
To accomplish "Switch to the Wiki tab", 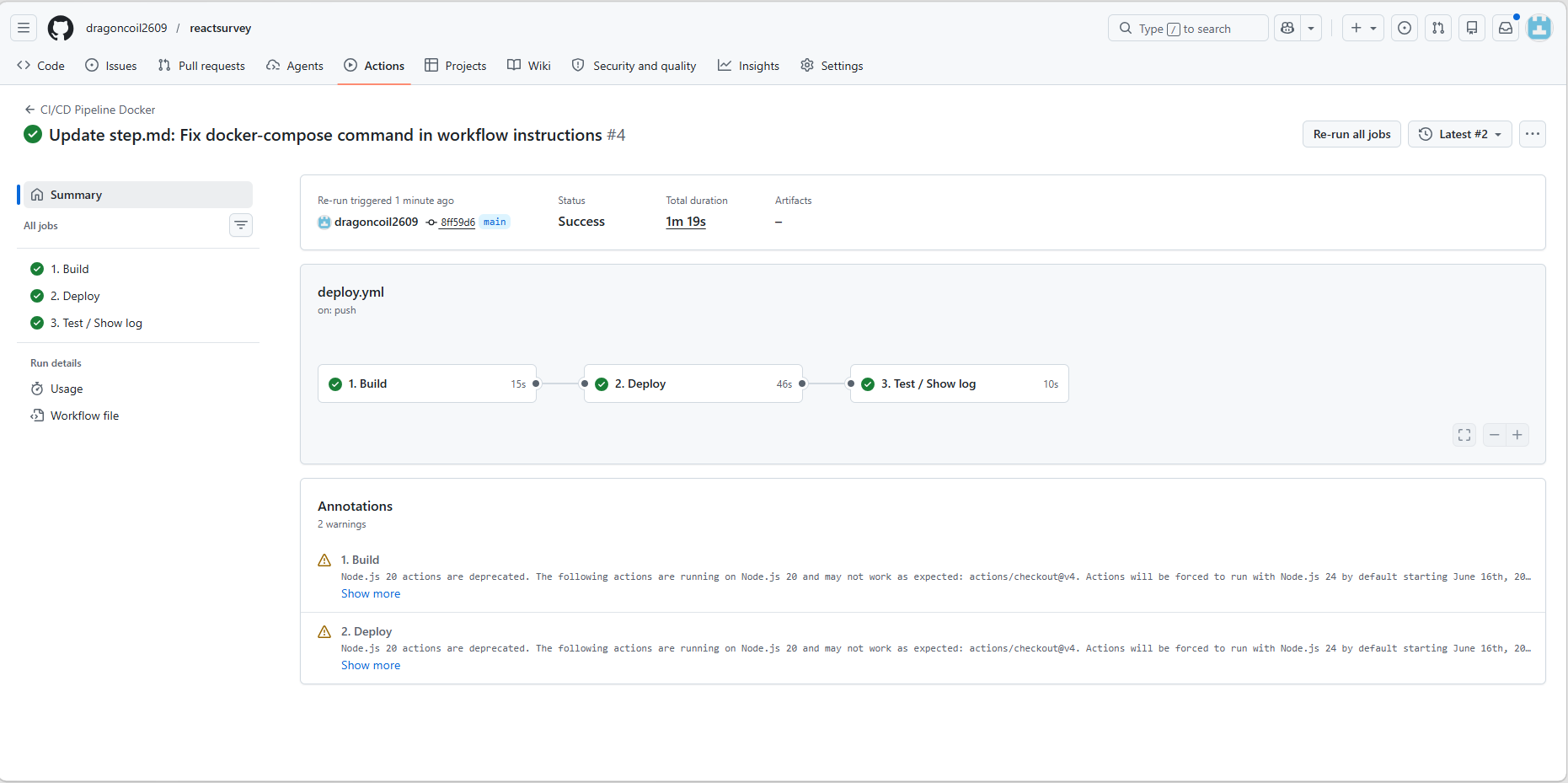I will (x=529, y=66).
